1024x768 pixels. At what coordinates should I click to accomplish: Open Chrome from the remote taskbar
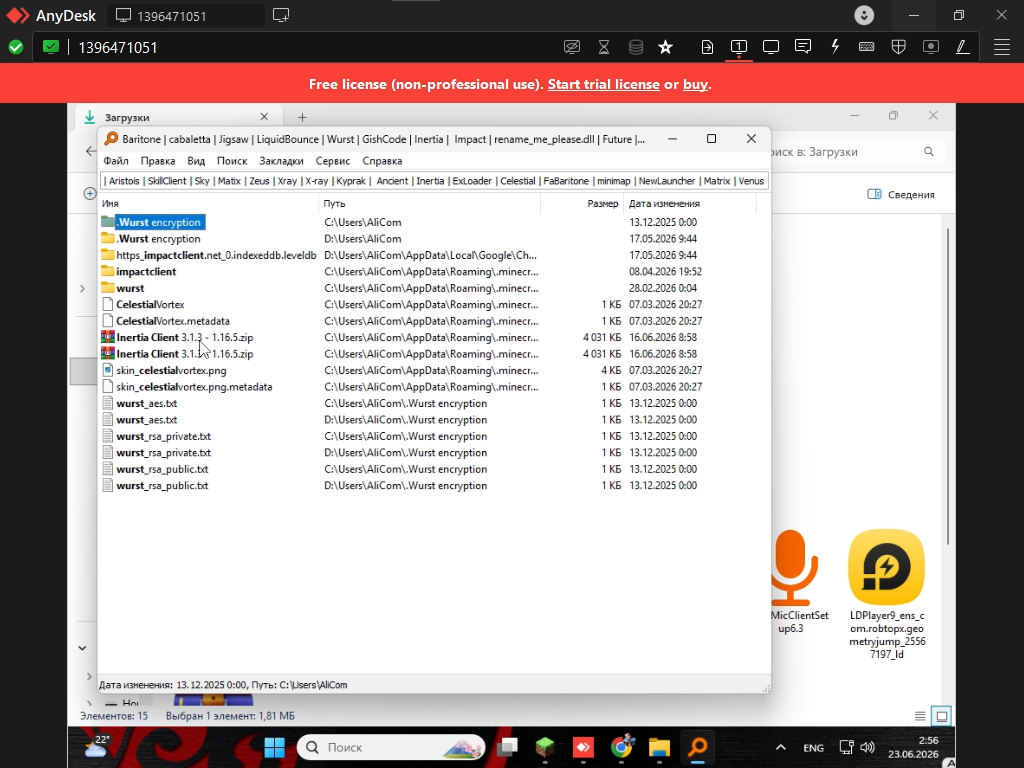[x=622, y=747]
